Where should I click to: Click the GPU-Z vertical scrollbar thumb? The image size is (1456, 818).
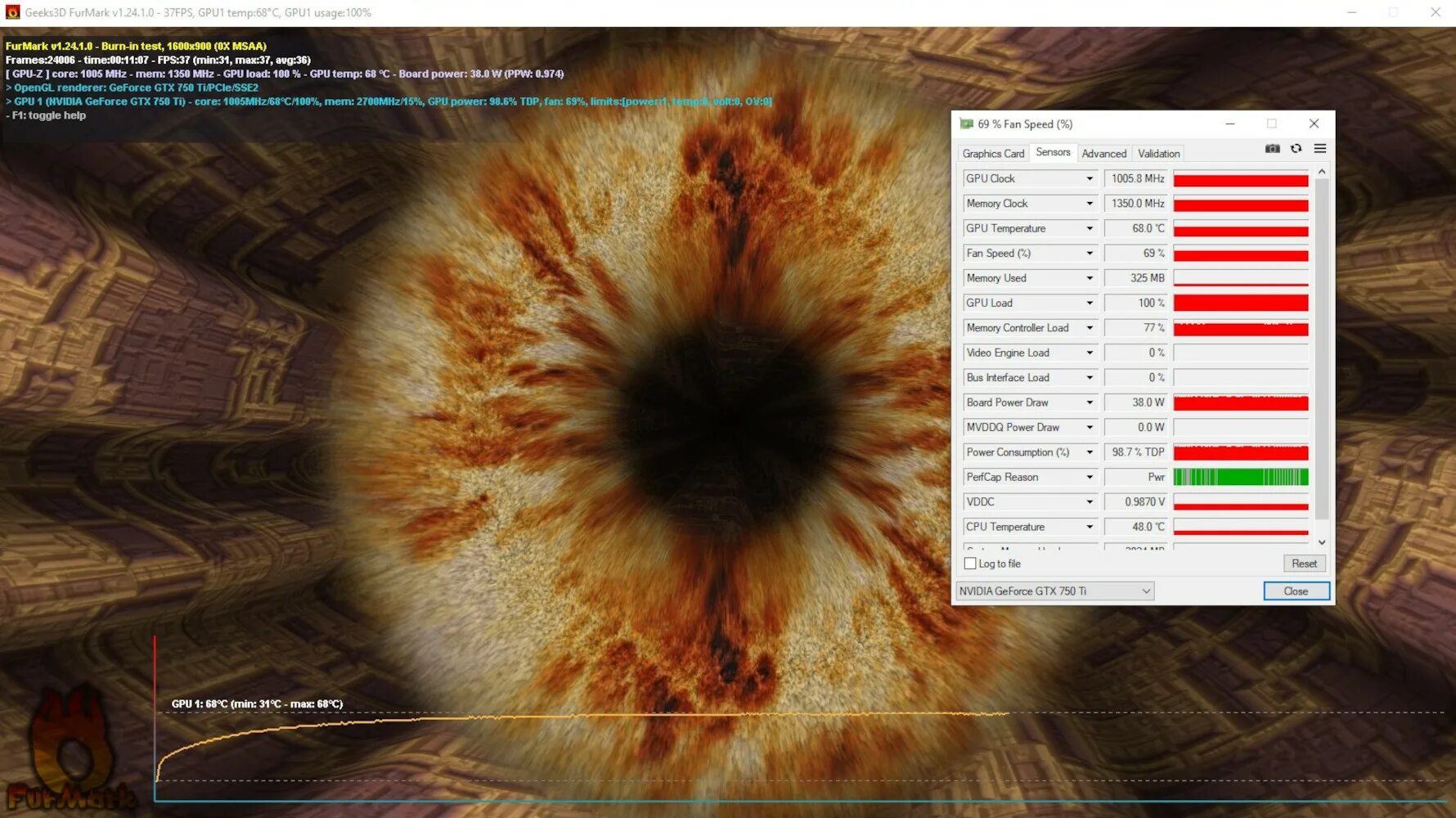click(1322, 348)
